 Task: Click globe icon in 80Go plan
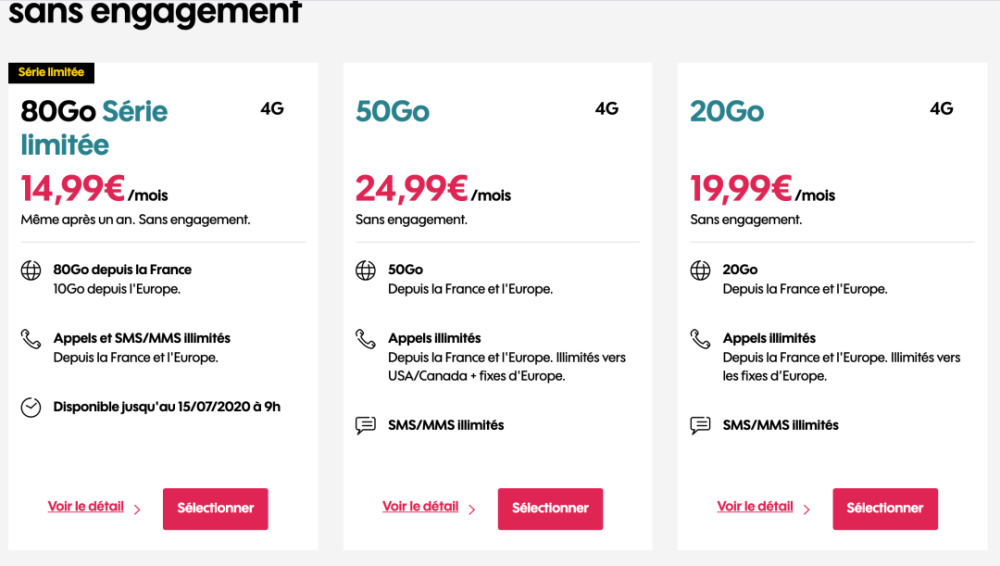click(x=31, y=270)
